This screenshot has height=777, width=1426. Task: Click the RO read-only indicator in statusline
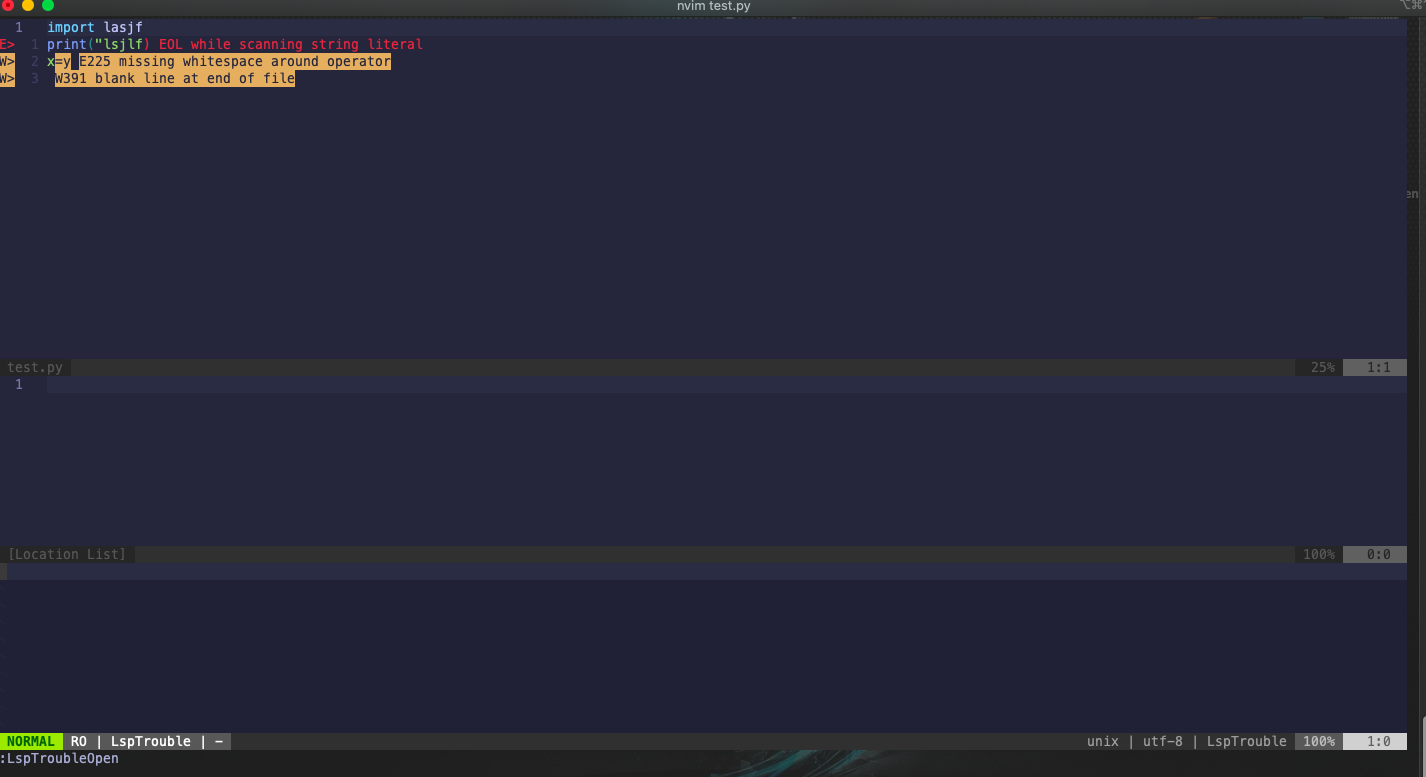point(78,741)
